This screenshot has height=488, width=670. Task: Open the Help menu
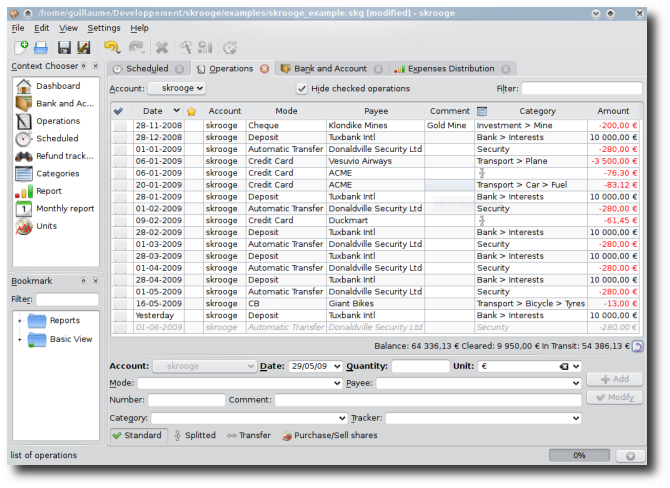[x=139, y=28]
